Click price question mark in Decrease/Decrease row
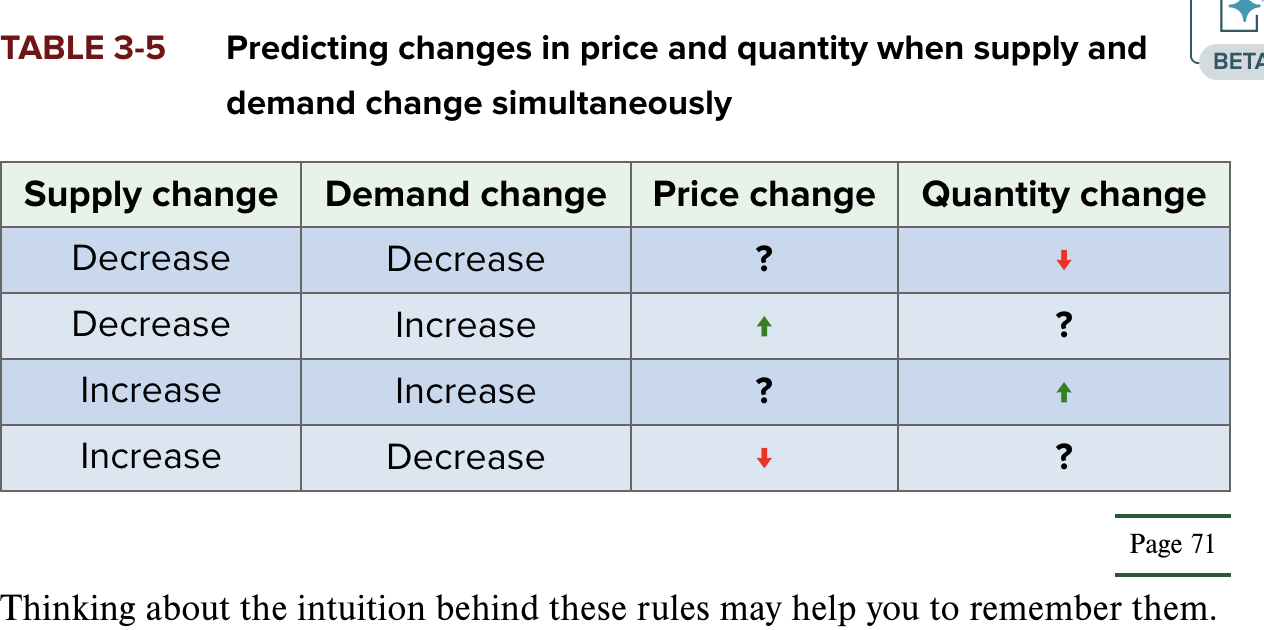This screenshot has width=1264, height=630. click(764, 260)
